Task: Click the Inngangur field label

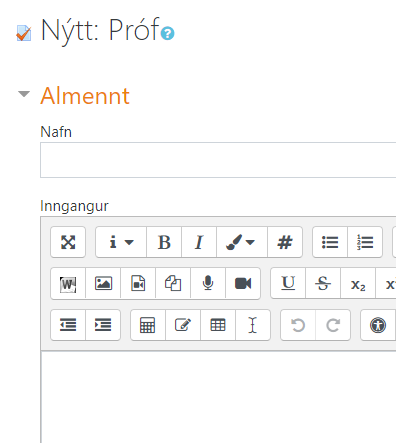Action: point(74,206)
